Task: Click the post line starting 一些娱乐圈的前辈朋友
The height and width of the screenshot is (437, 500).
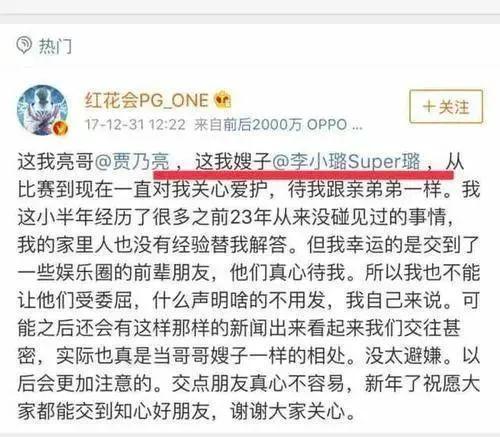Action: [249, 272]
